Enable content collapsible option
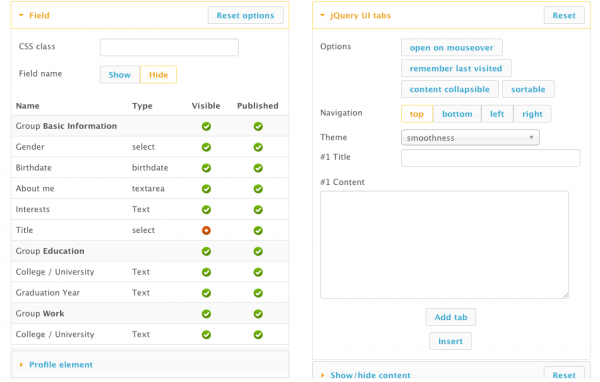 point(450,89)
